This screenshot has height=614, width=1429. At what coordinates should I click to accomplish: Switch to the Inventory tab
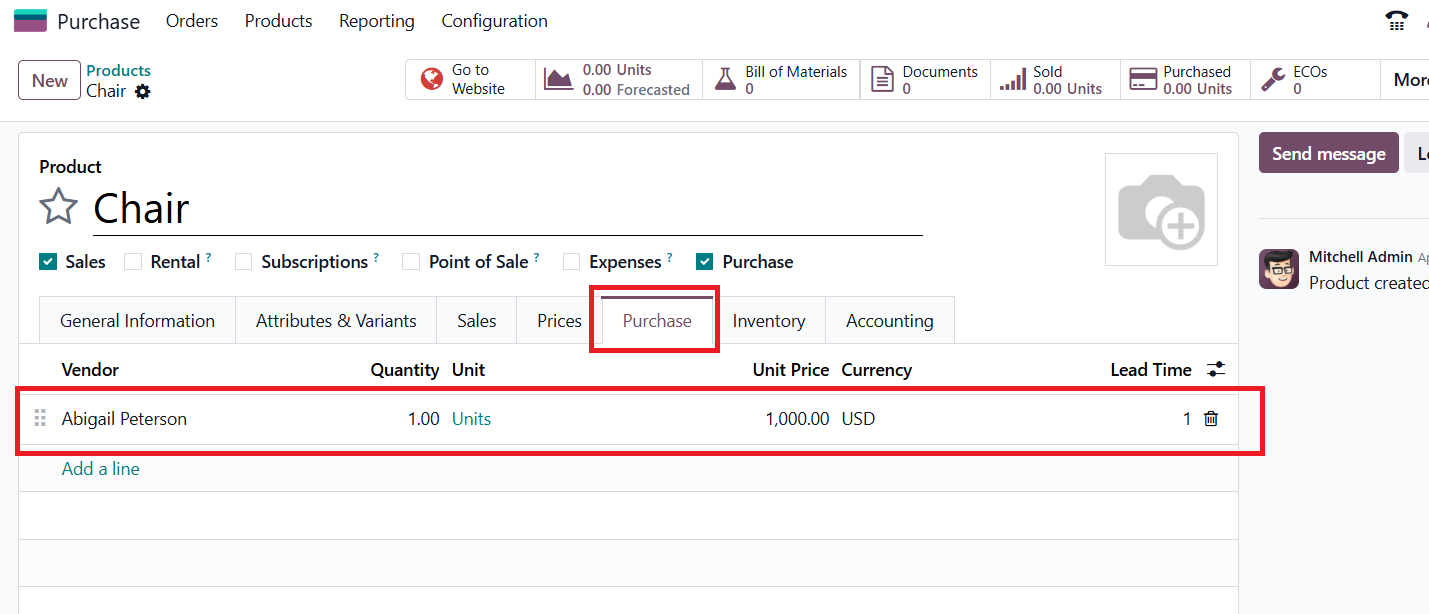point(768,321)
